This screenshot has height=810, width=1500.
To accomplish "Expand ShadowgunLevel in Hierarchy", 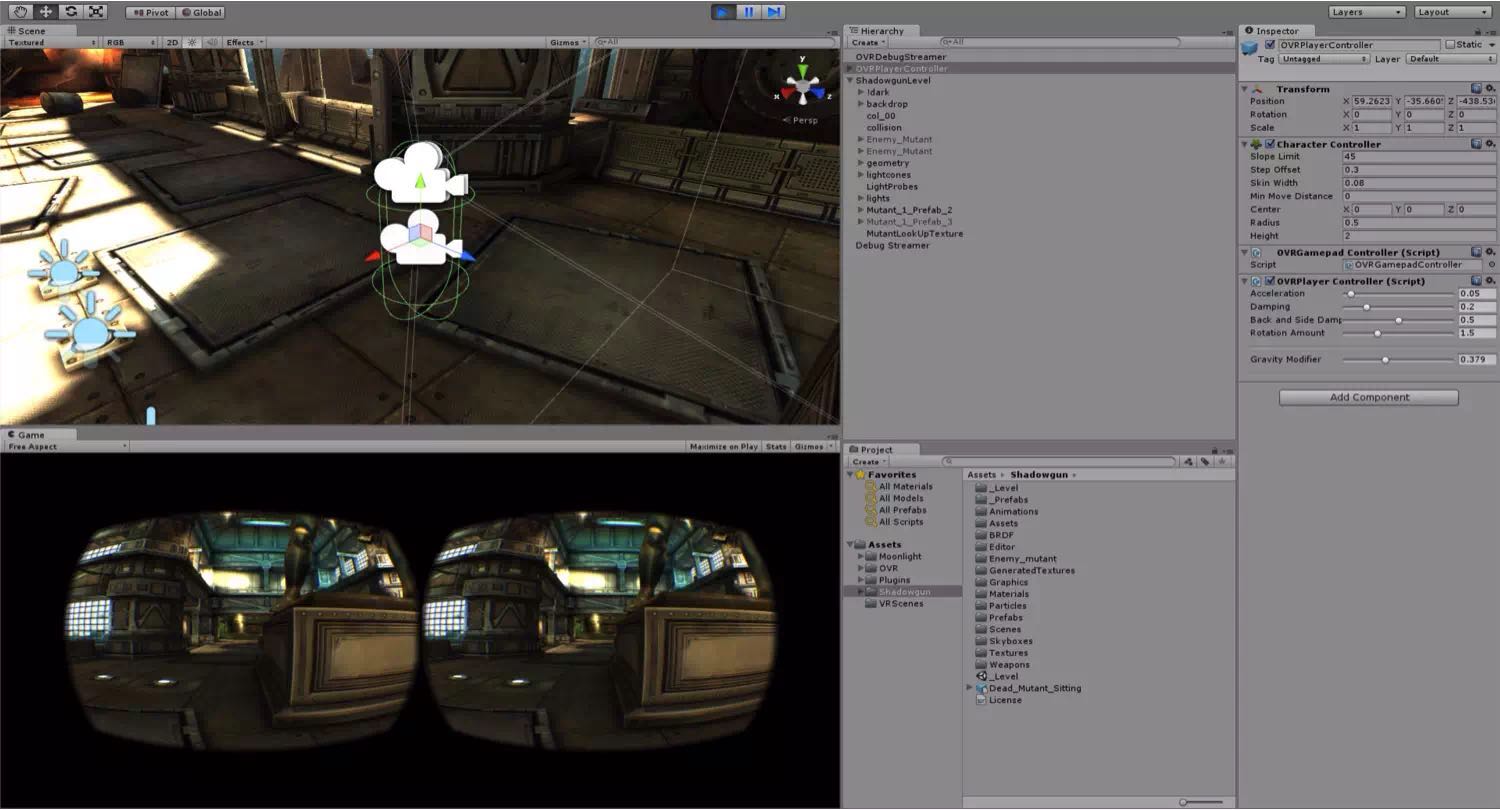I will pos(850,81).
